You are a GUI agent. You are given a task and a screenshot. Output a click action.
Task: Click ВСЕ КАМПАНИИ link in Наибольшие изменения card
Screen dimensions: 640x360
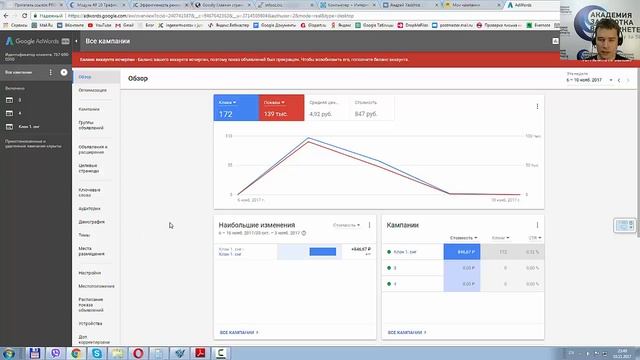[x=239, y=333]
